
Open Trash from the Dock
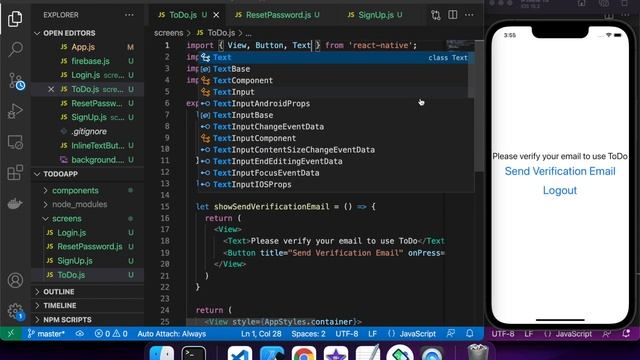pyautogui.click(x=477, y=353)
